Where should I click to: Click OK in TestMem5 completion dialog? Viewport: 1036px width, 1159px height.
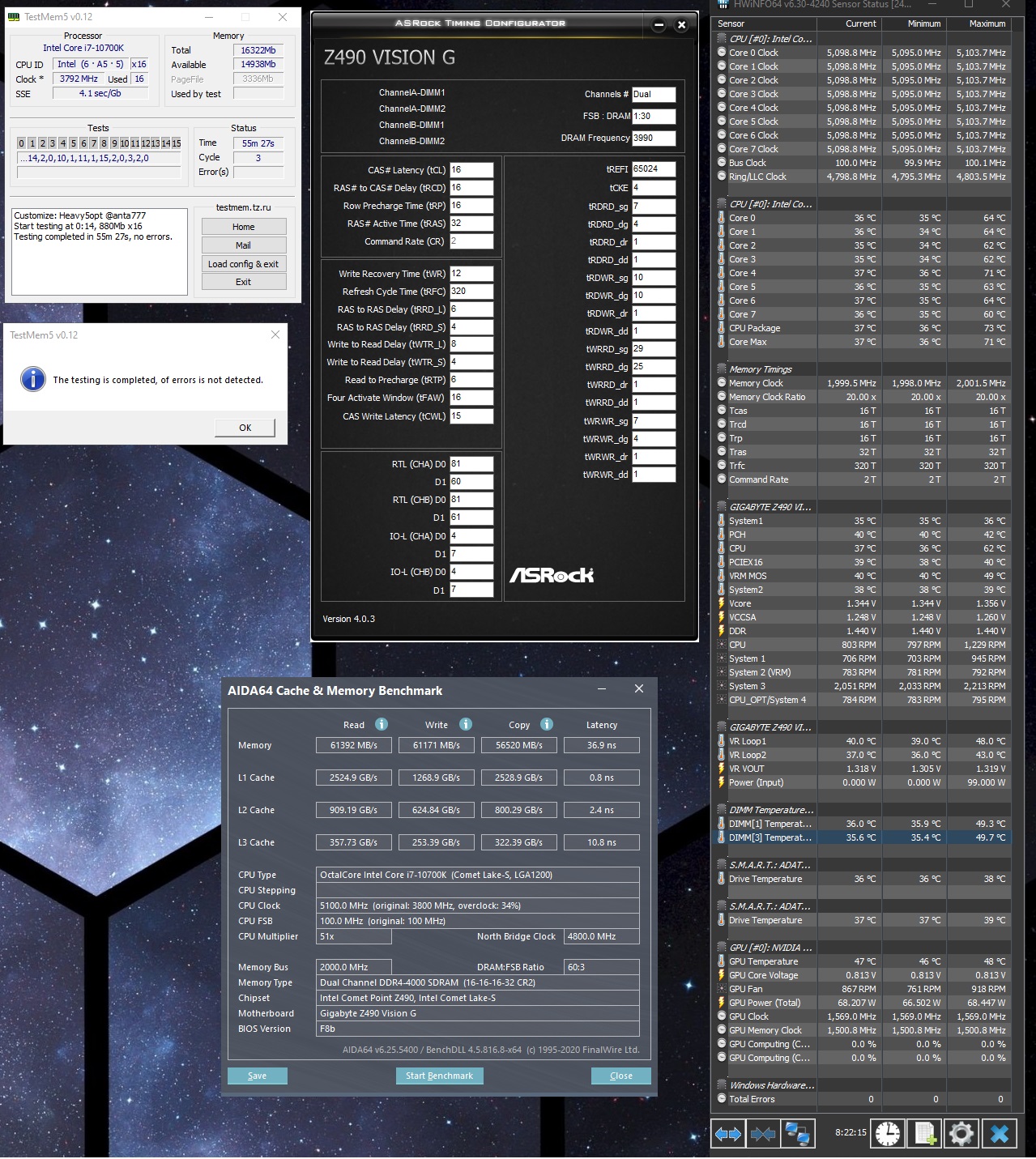click(245, 428)
